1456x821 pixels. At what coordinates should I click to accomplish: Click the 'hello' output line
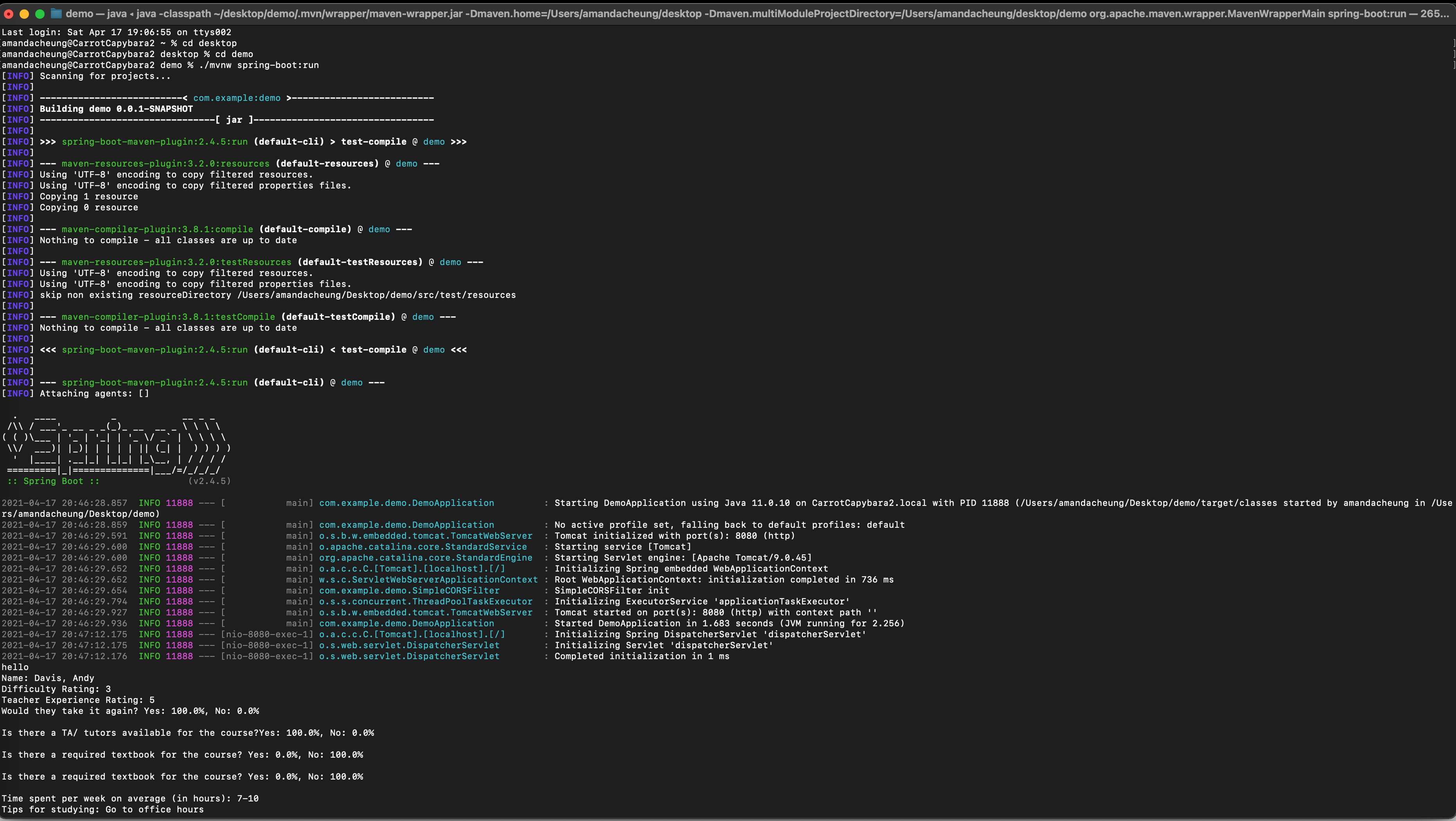15,667
